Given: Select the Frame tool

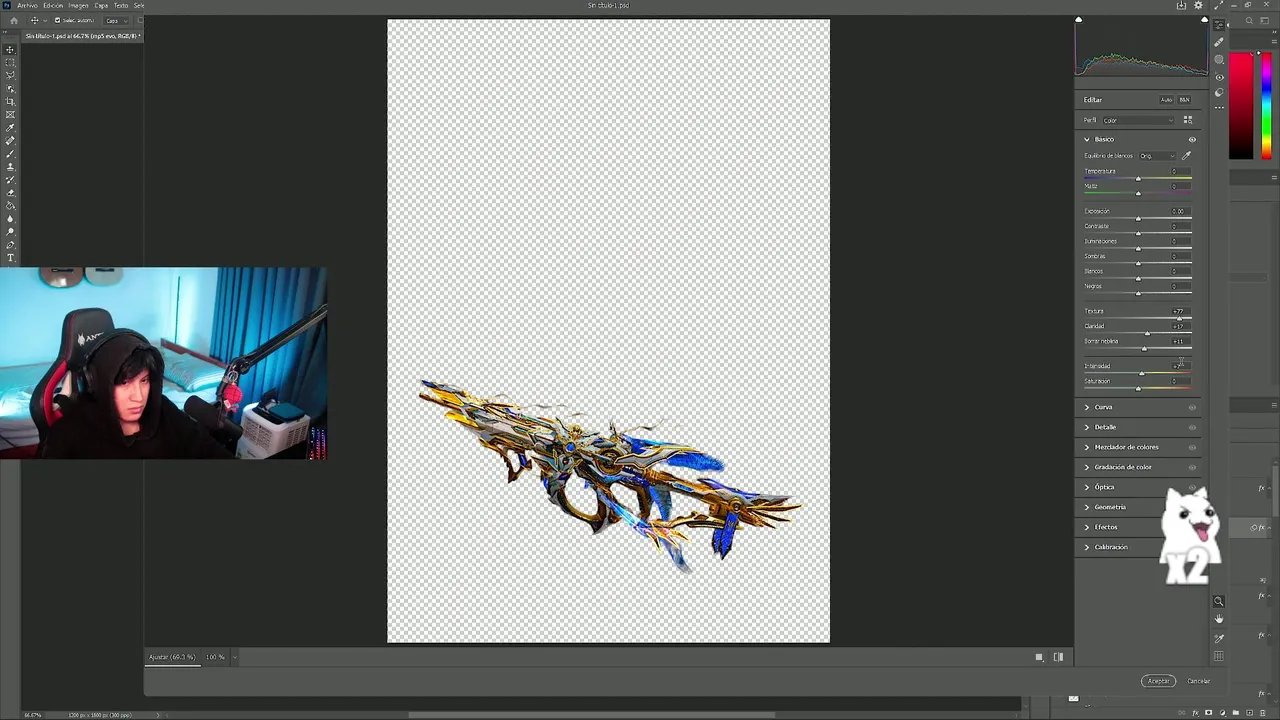Looking at the screenshot, I should pos(11,114).
